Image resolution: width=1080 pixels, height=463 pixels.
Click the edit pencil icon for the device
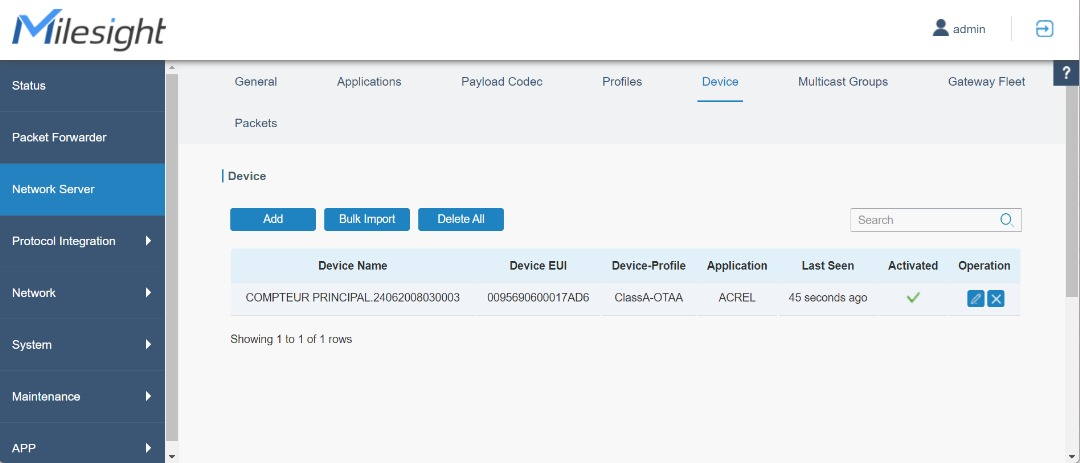[975, 299]
